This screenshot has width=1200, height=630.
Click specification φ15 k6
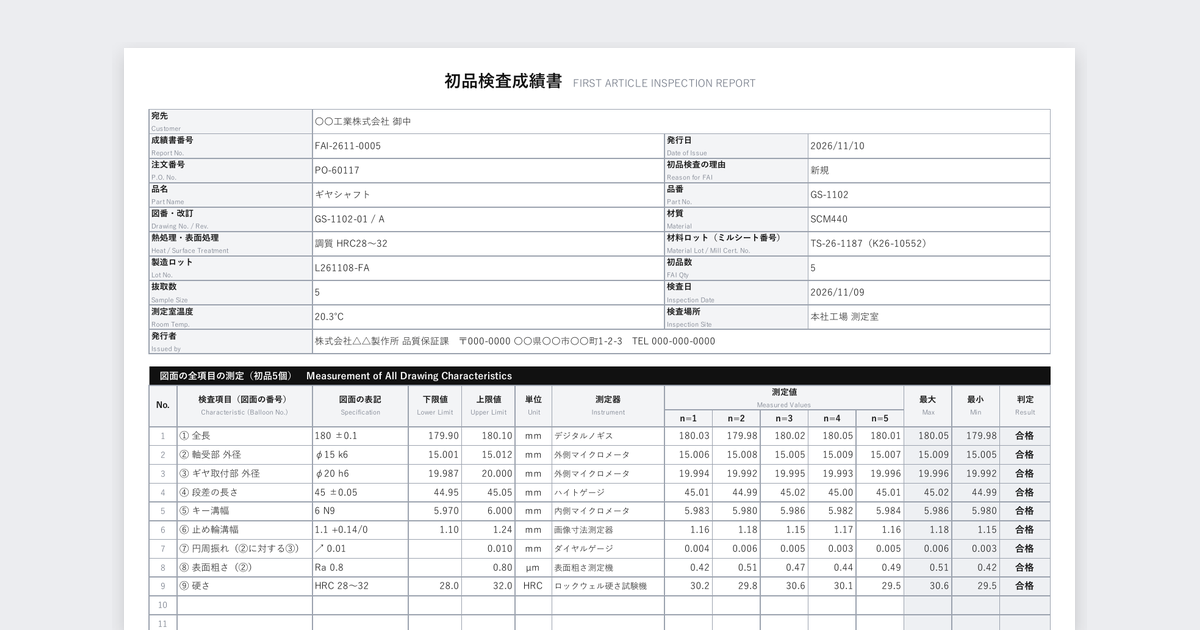360,455
